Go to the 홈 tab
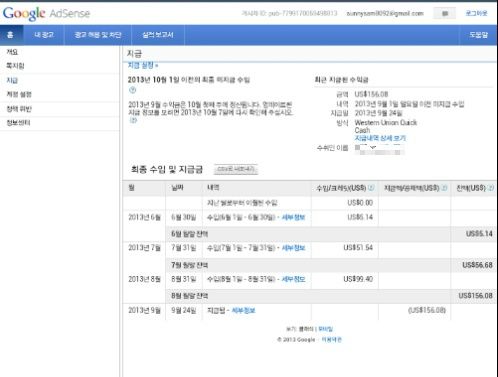The image size is (498, 377). click(x=11, y=35)
